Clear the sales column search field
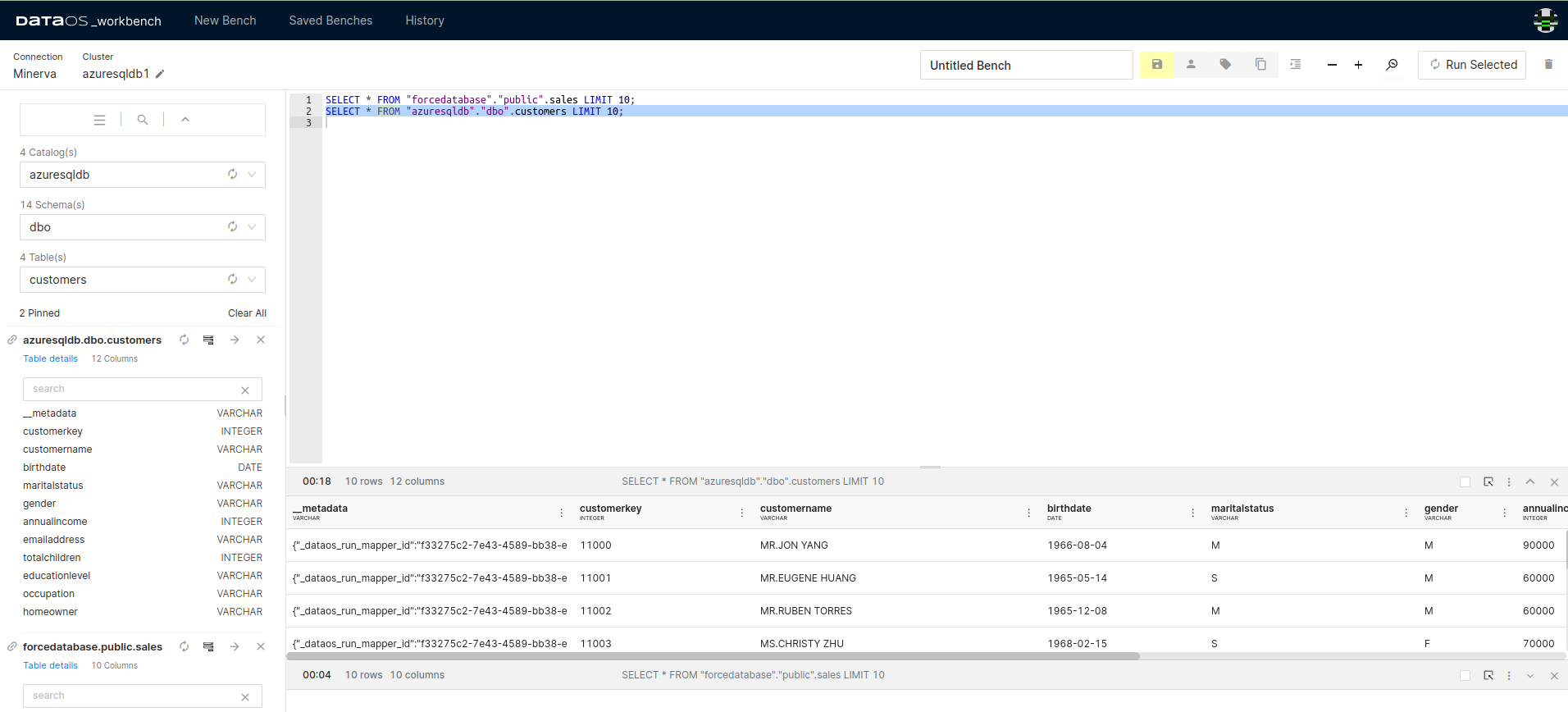The width and height of the screenshot is (1568, 712). 245,697
